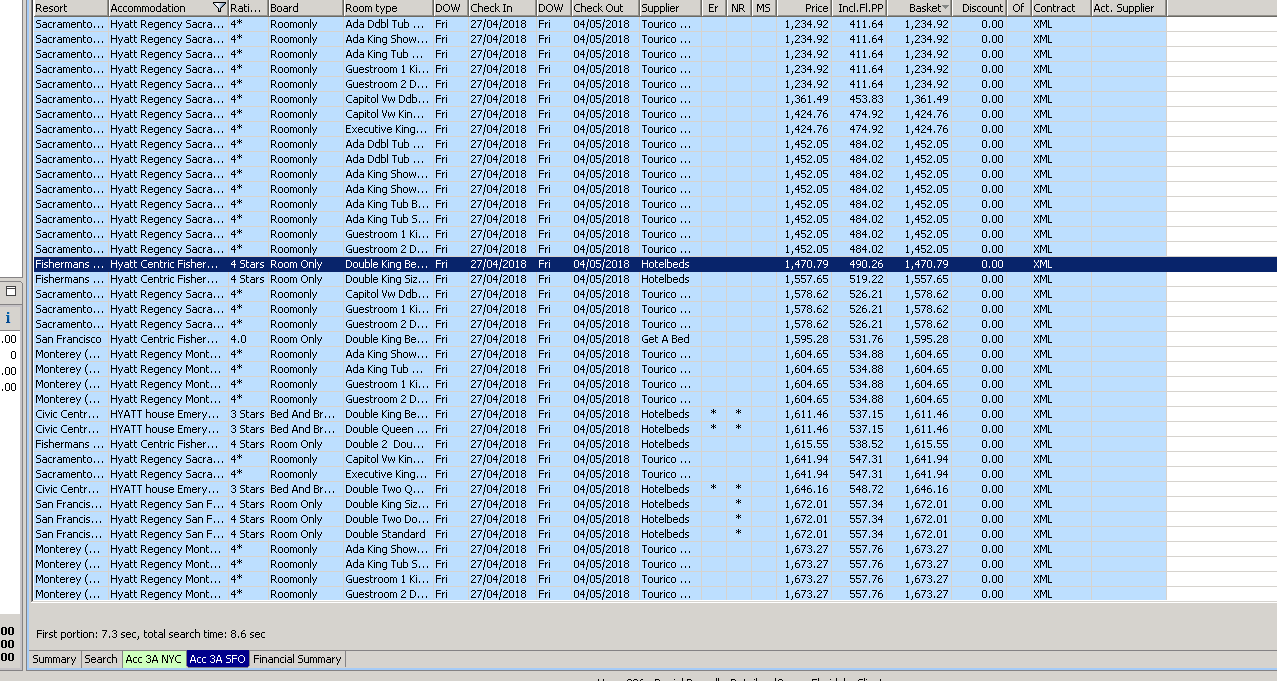The width and height of the screenshot is (1277, 681).
Task: Click the Incl.Fl.PP column header
Action: click(x=860, y=8)
